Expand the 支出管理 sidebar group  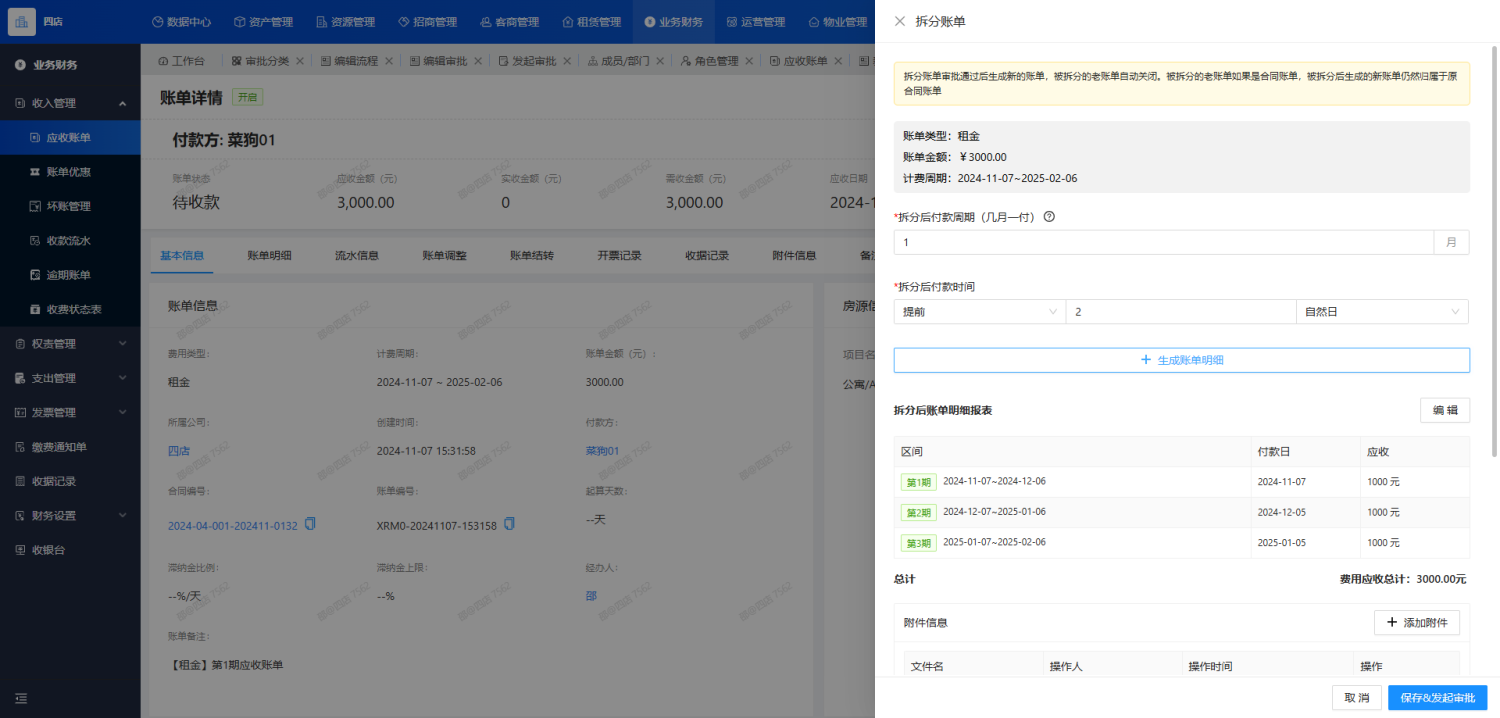(x=70, y=378)
